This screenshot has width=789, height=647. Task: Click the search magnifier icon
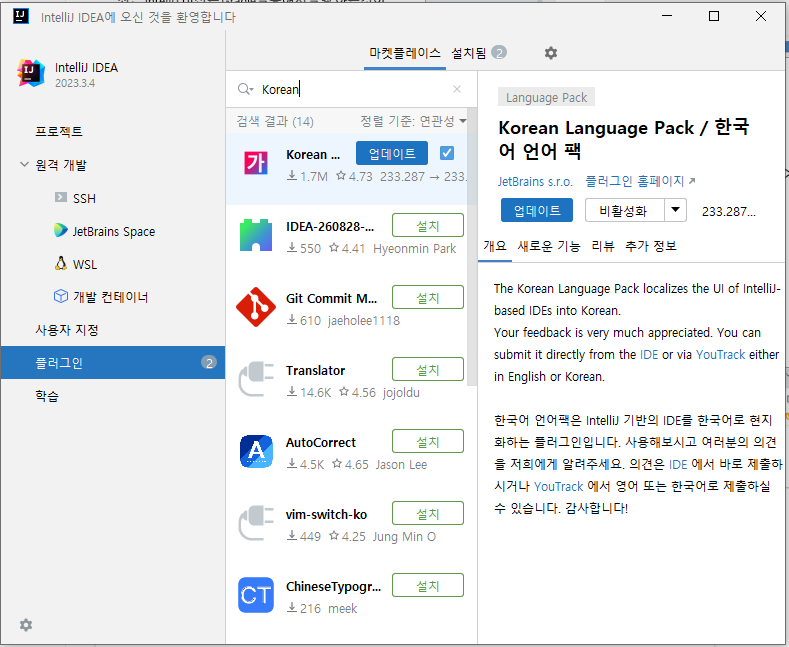pos(243,89)
